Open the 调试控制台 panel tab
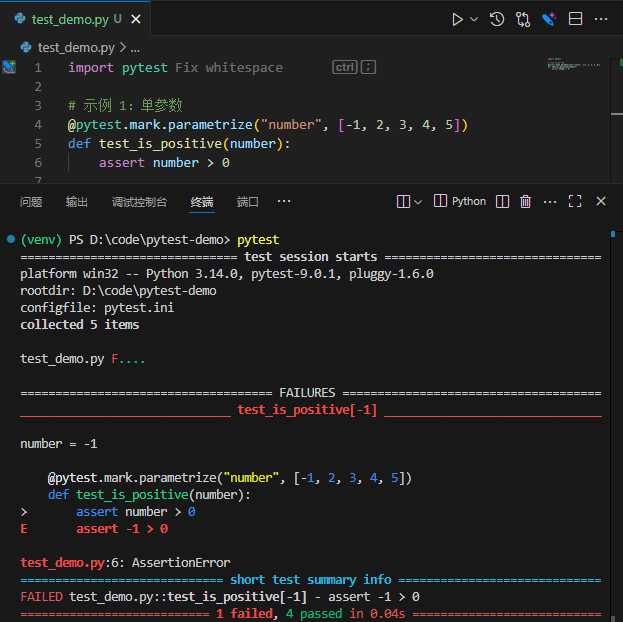The width and height of the screenshot is (623, 622). click(139, 202)
